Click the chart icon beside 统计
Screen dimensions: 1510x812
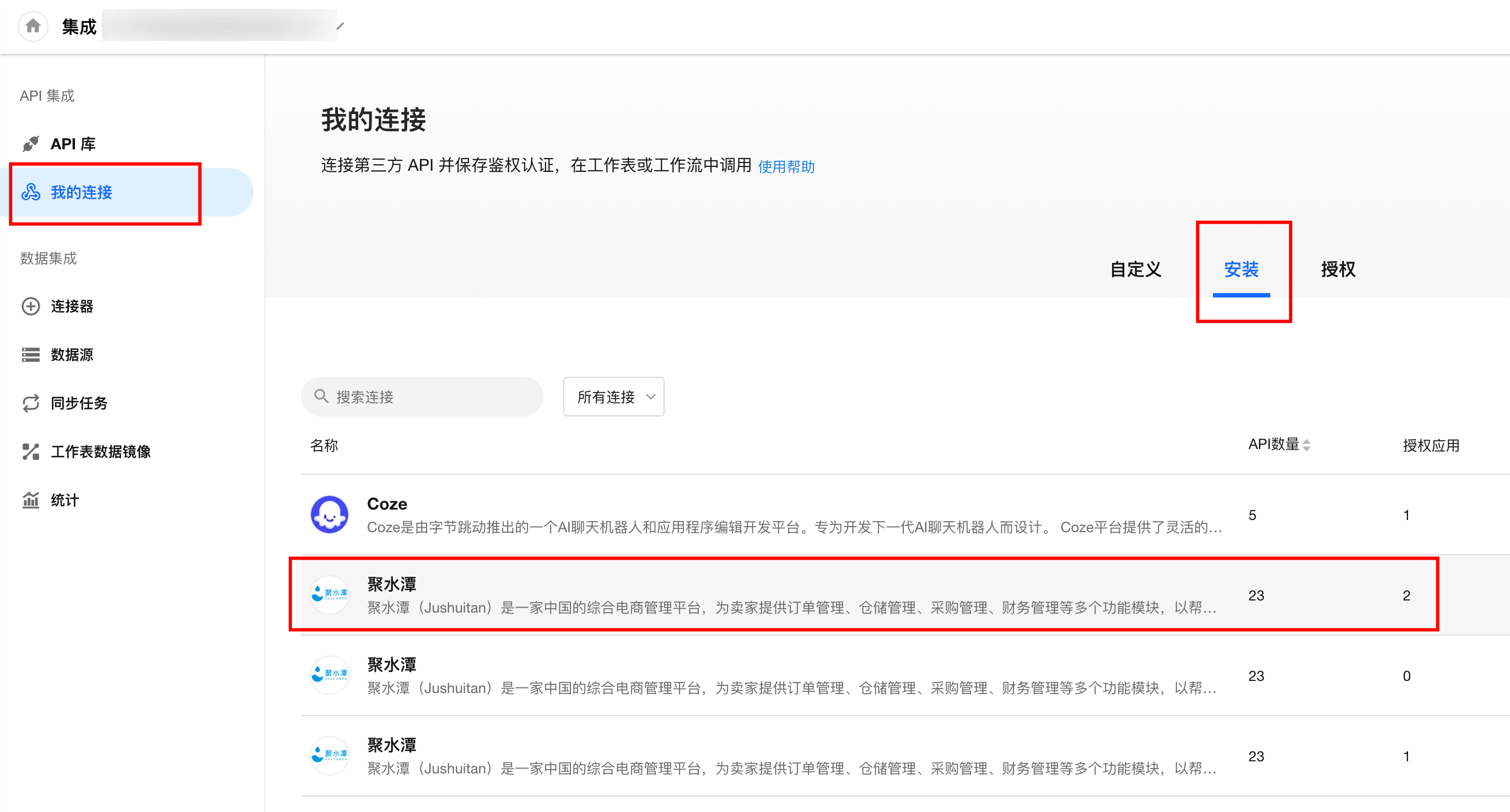click(x=30, y=500)
